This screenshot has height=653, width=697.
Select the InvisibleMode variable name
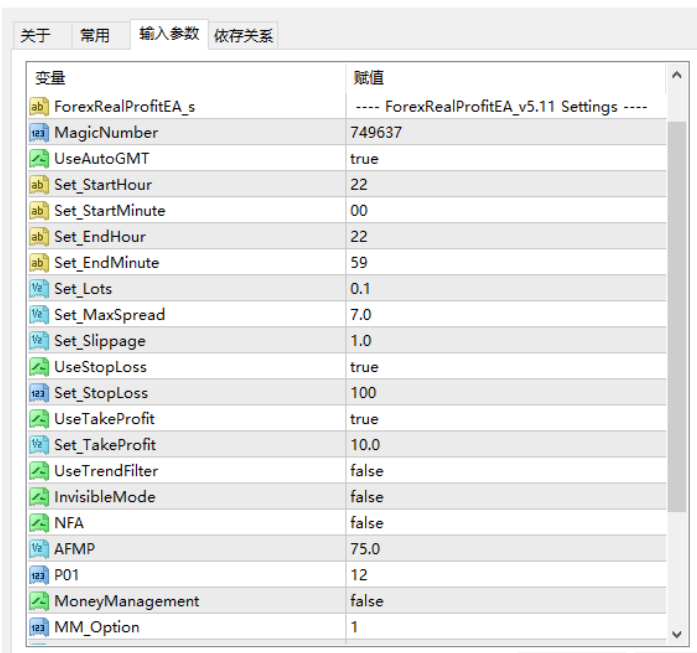coord(104,497)
